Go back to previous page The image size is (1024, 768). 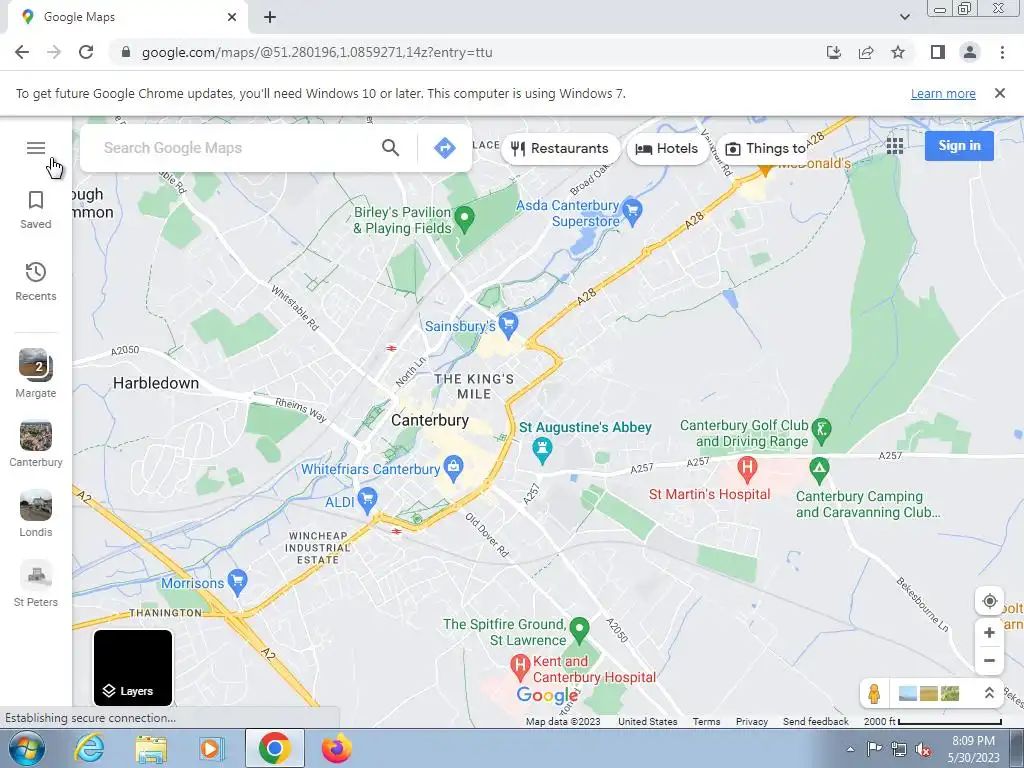click(x=22, y=52)
